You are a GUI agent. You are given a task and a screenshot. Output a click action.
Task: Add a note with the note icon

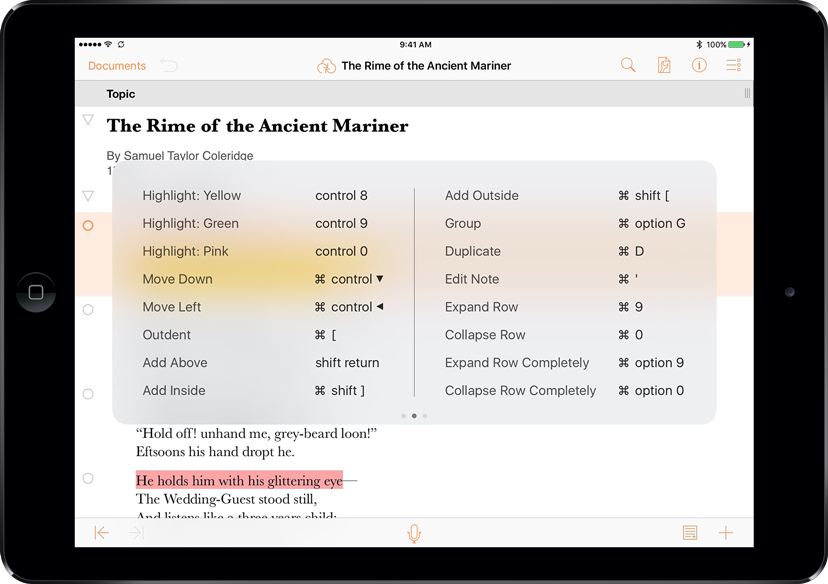690,533
